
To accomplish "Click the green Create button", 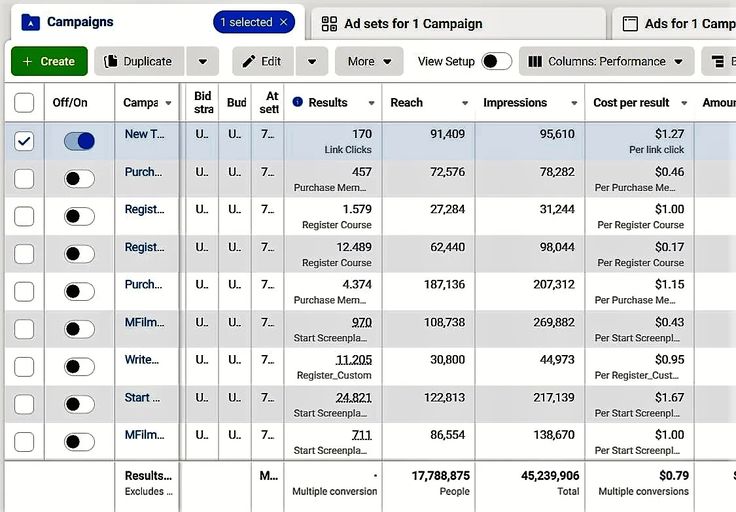I will 49,61.
